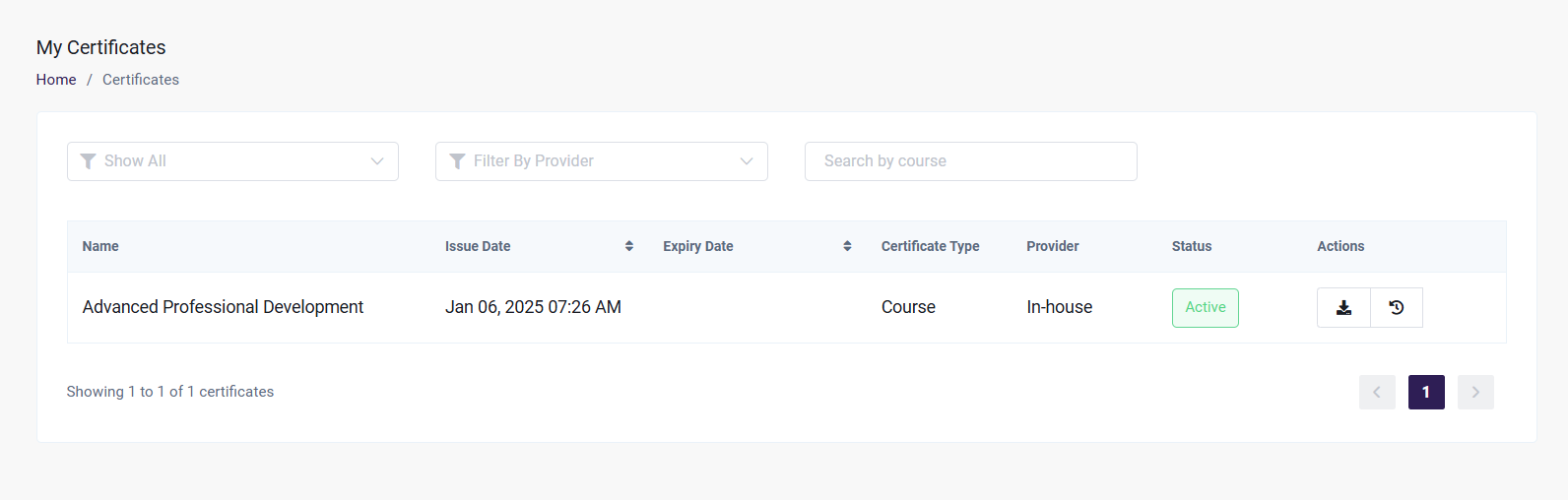This screenshot has height=500, width=1568.
Task: Expand the Show All status dropdown
Action: click(x=232, y=161)
